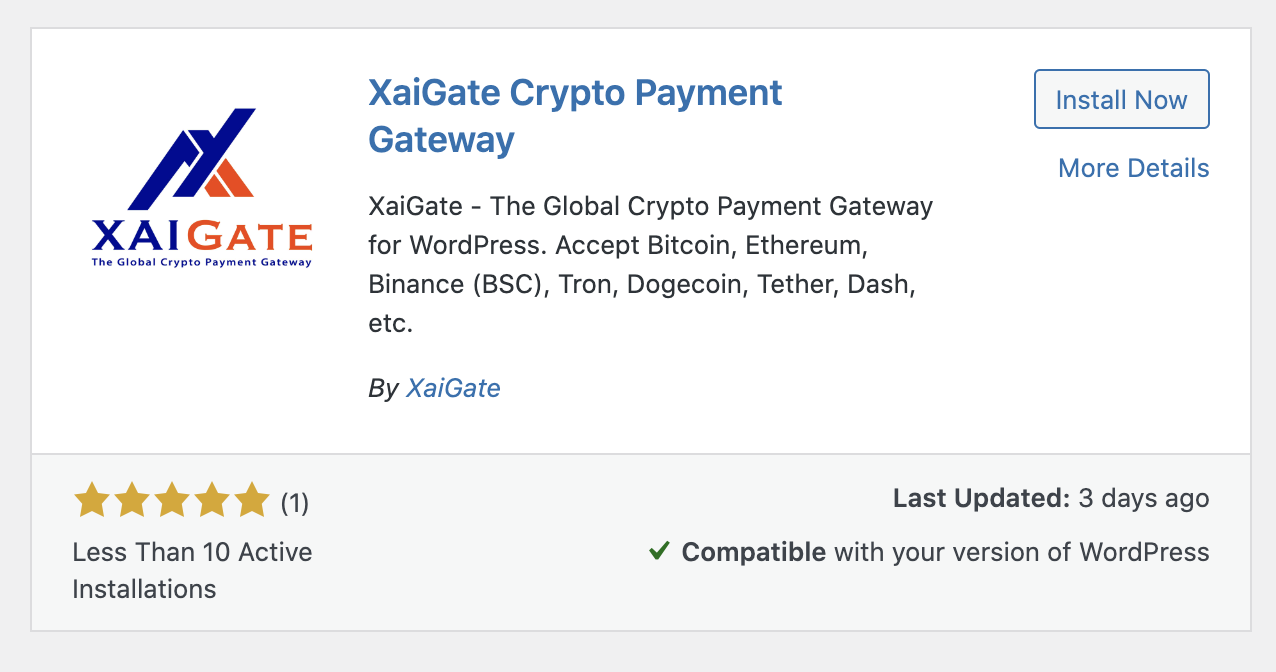Image resolution: width=1276 pixels, height=672 pixels.
Task: Visit the XaiGate author link
Action: click(x=453, y=388)
